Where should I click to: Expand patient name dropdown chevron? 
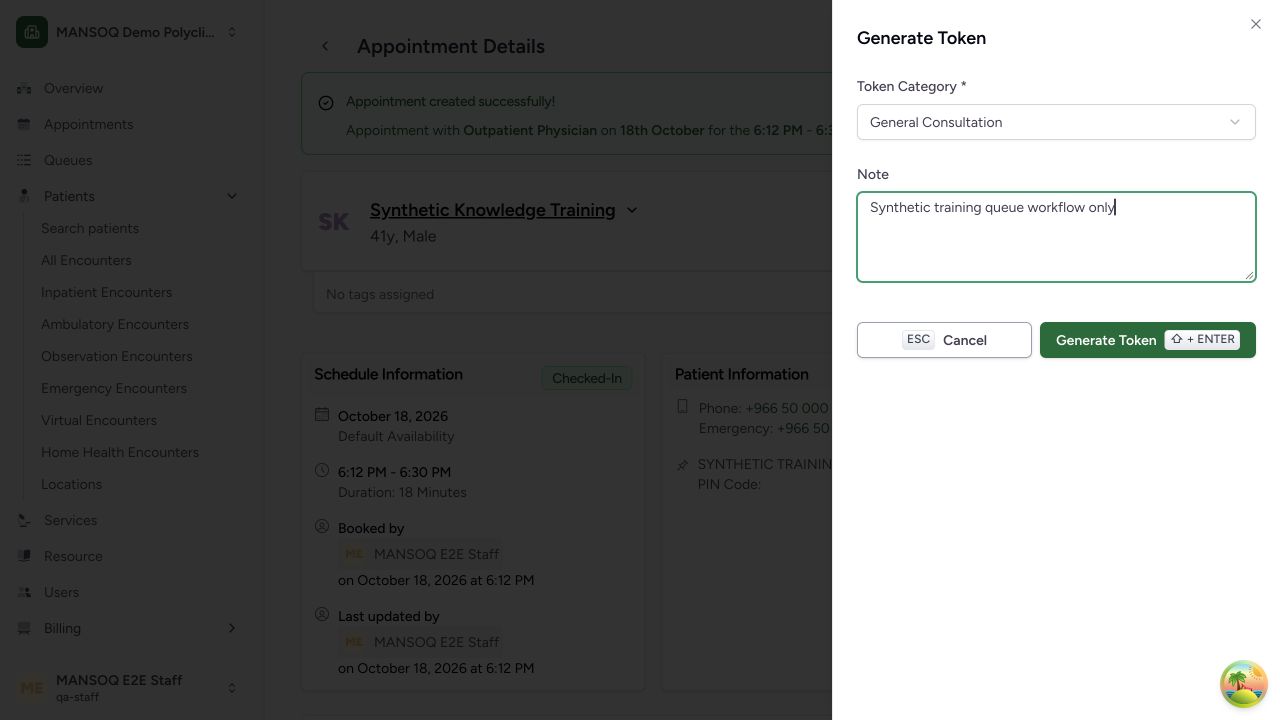(632, 210)
